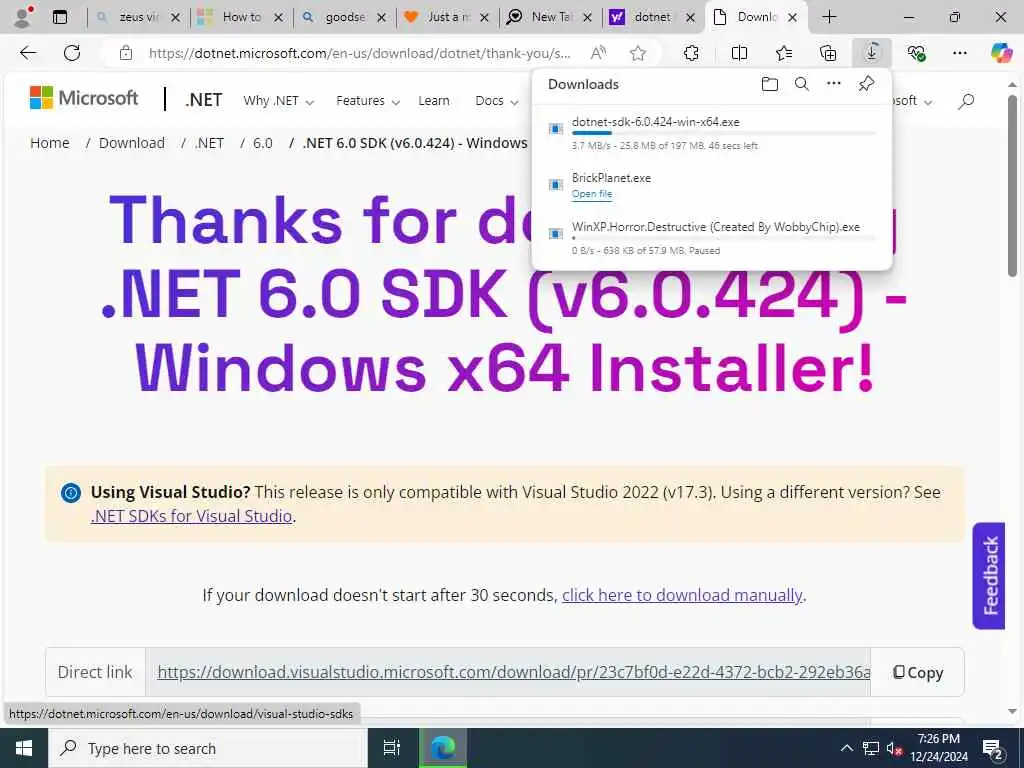This screenshot has height=768, width=1024.
Task: Open split screen view icon
Action: click(x=739, y=53)
